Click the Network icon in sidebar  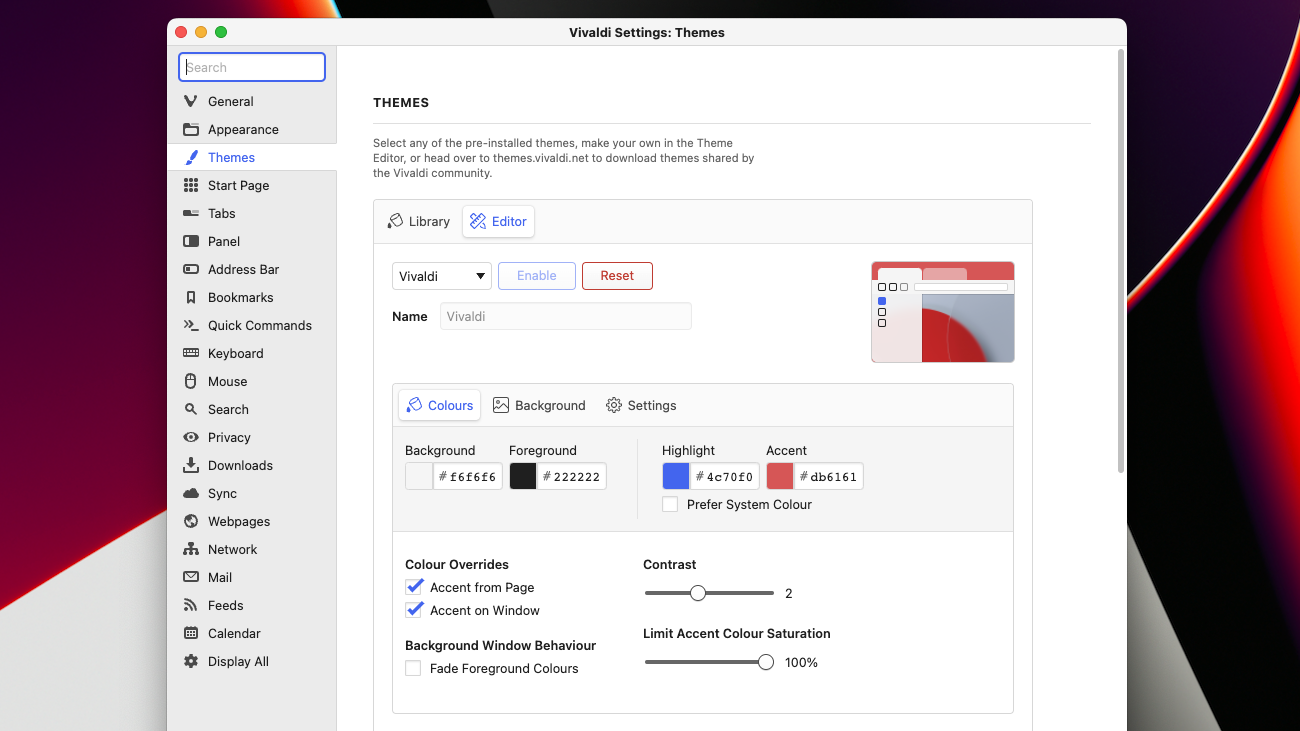click(190, 549)
